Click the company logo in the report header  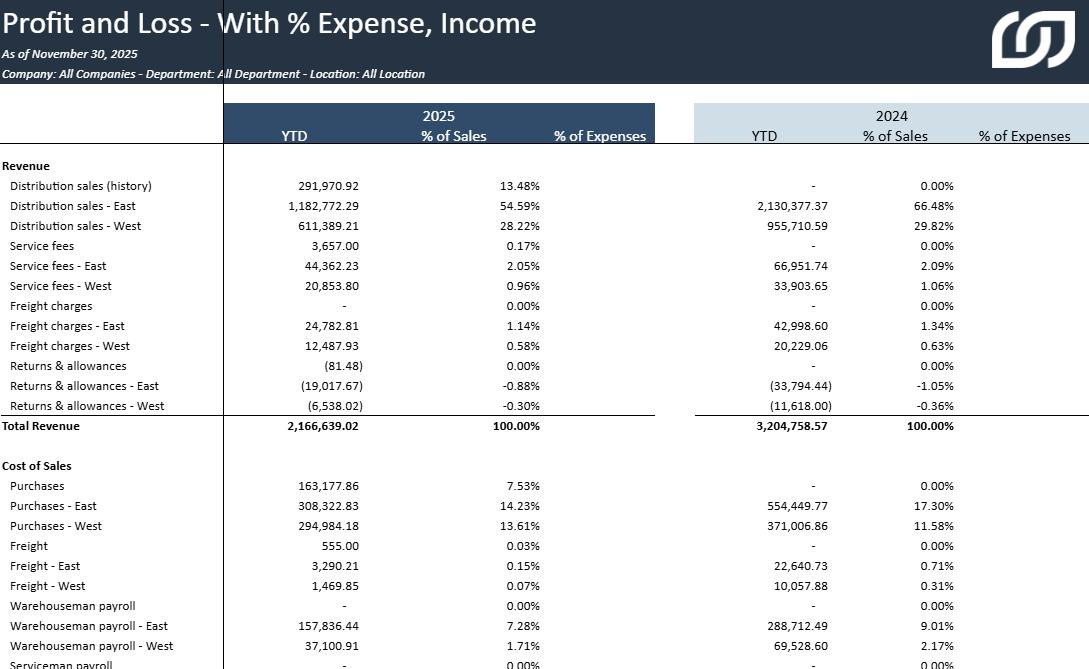(x=1033, y=40)
